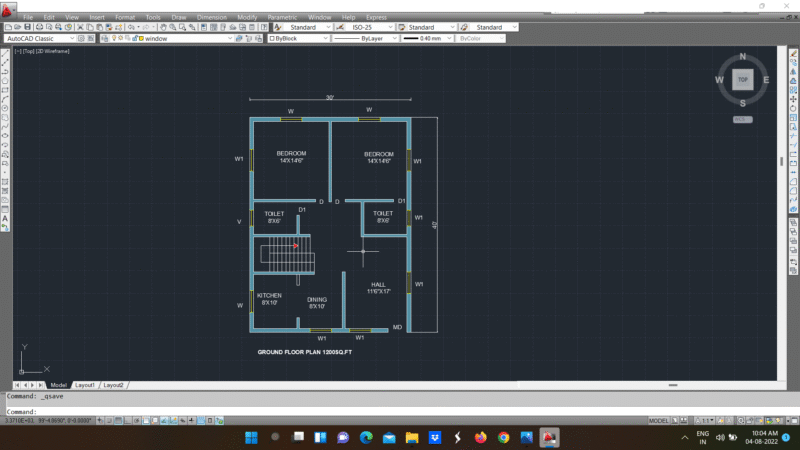Open the Express menu
This screenshot has width=800, height=450.
pyautogui.click(x=376, y=17)
